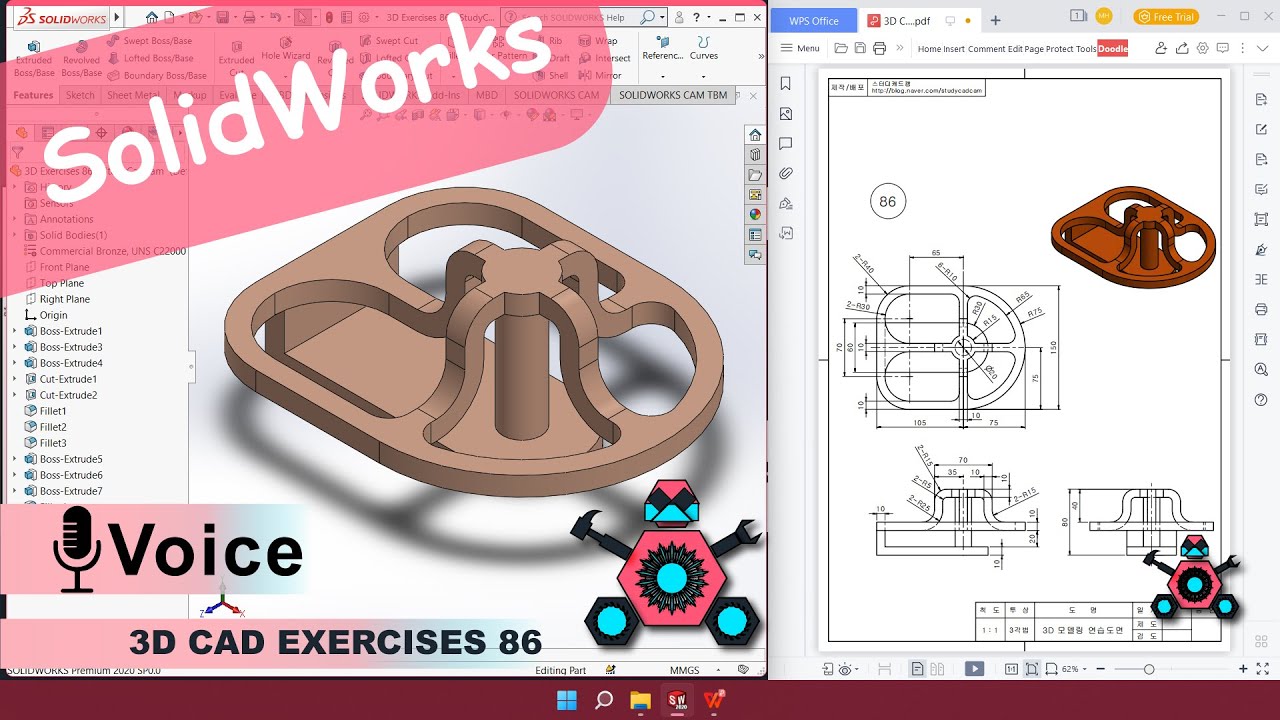Viewport: 1280px width, 720px height.
Task: Open WPS settings gear icon
Action: 1203,48
